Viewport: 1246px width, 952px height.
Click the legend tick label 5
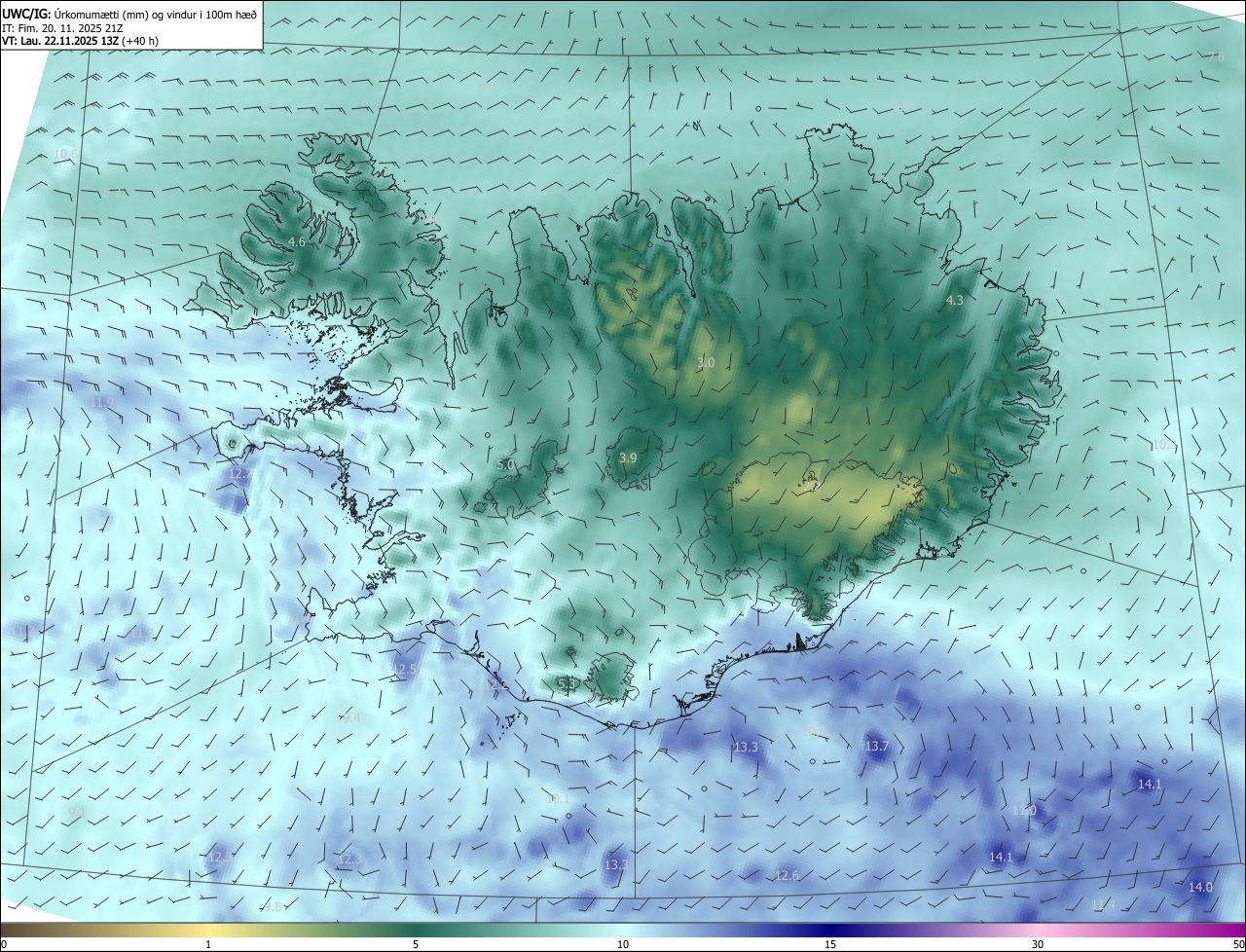(416, 944)
